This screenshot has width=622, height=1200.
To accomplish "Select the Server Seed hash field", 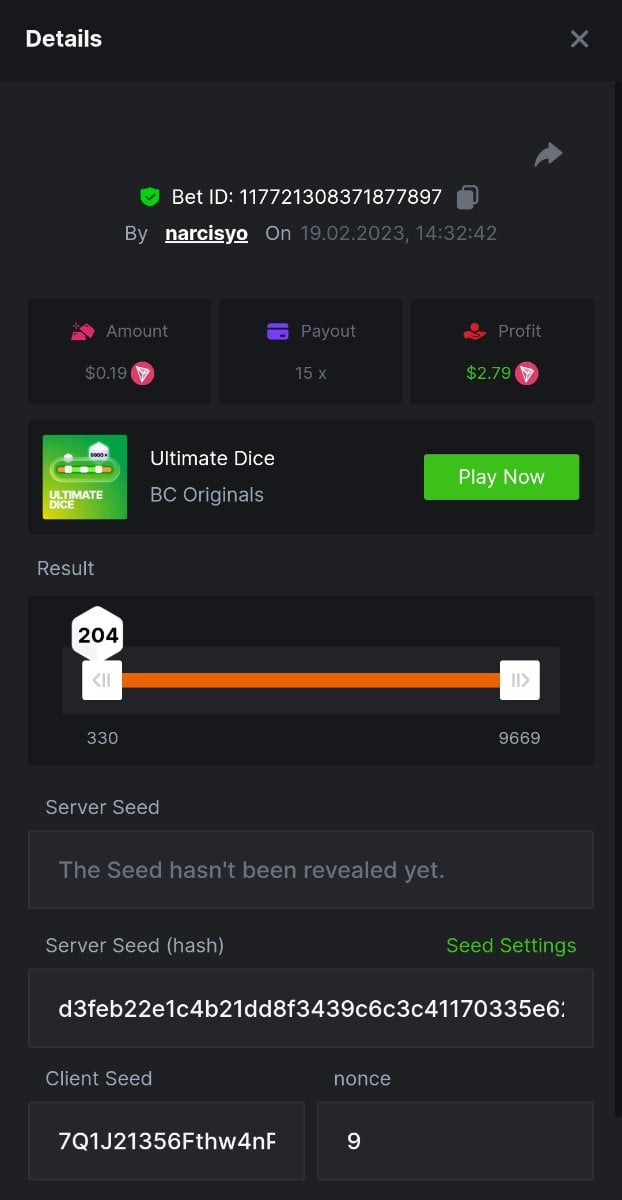I will point(310,1008).
